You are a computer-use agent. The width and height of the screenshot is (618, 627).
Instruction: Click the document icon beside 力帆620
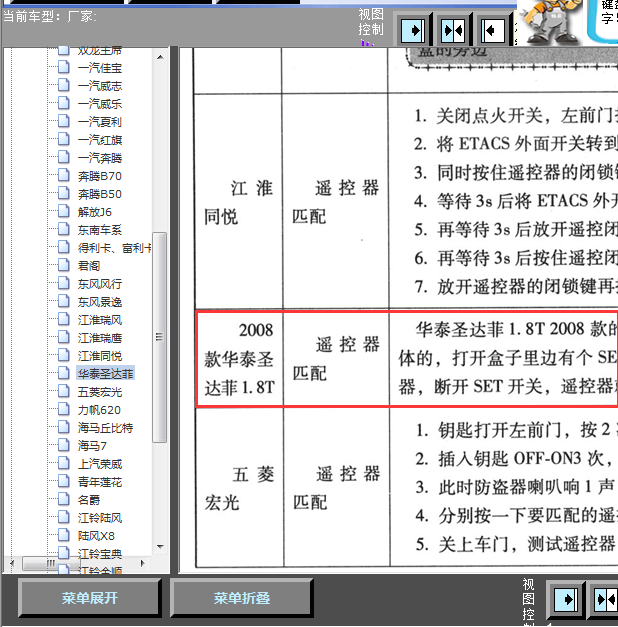(64, 409)
